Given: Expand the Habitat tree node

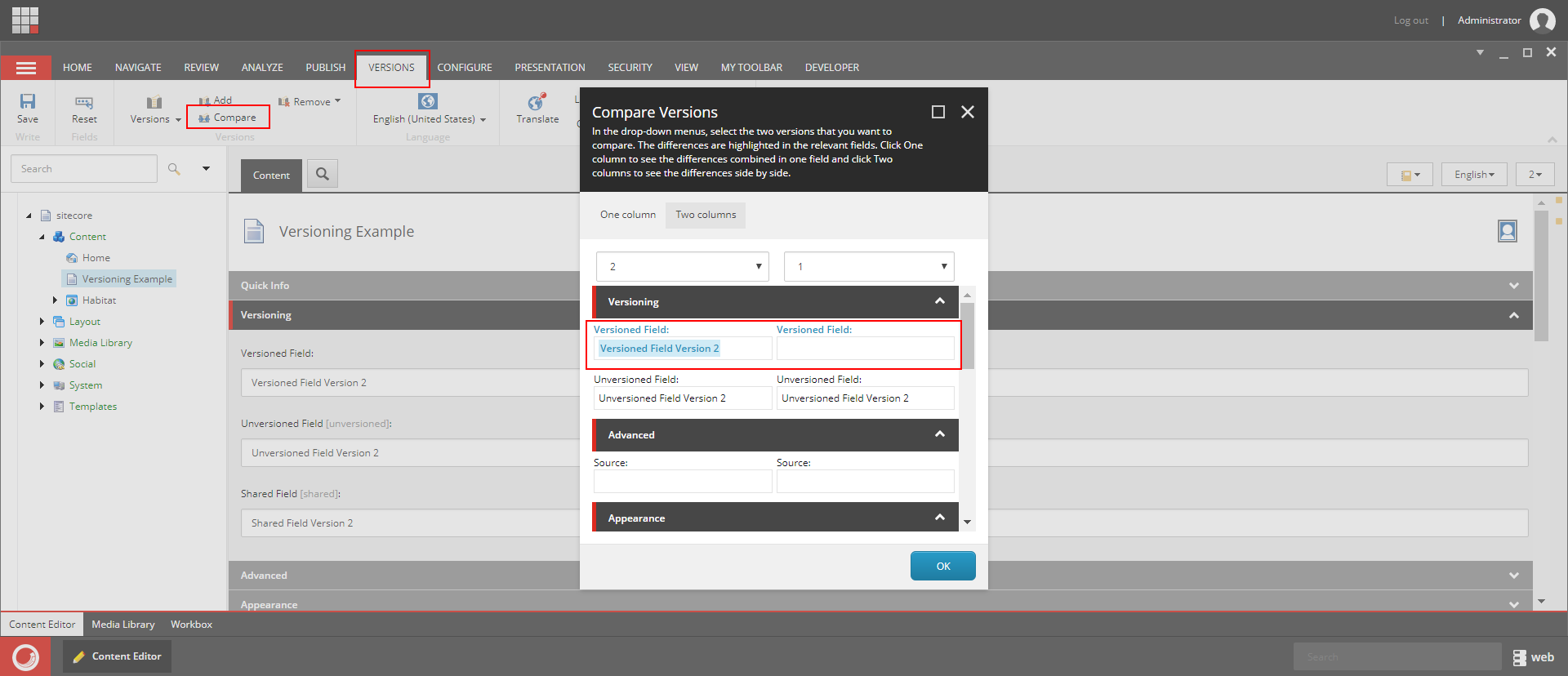Looking at the screenshot, I should point(55,300).
